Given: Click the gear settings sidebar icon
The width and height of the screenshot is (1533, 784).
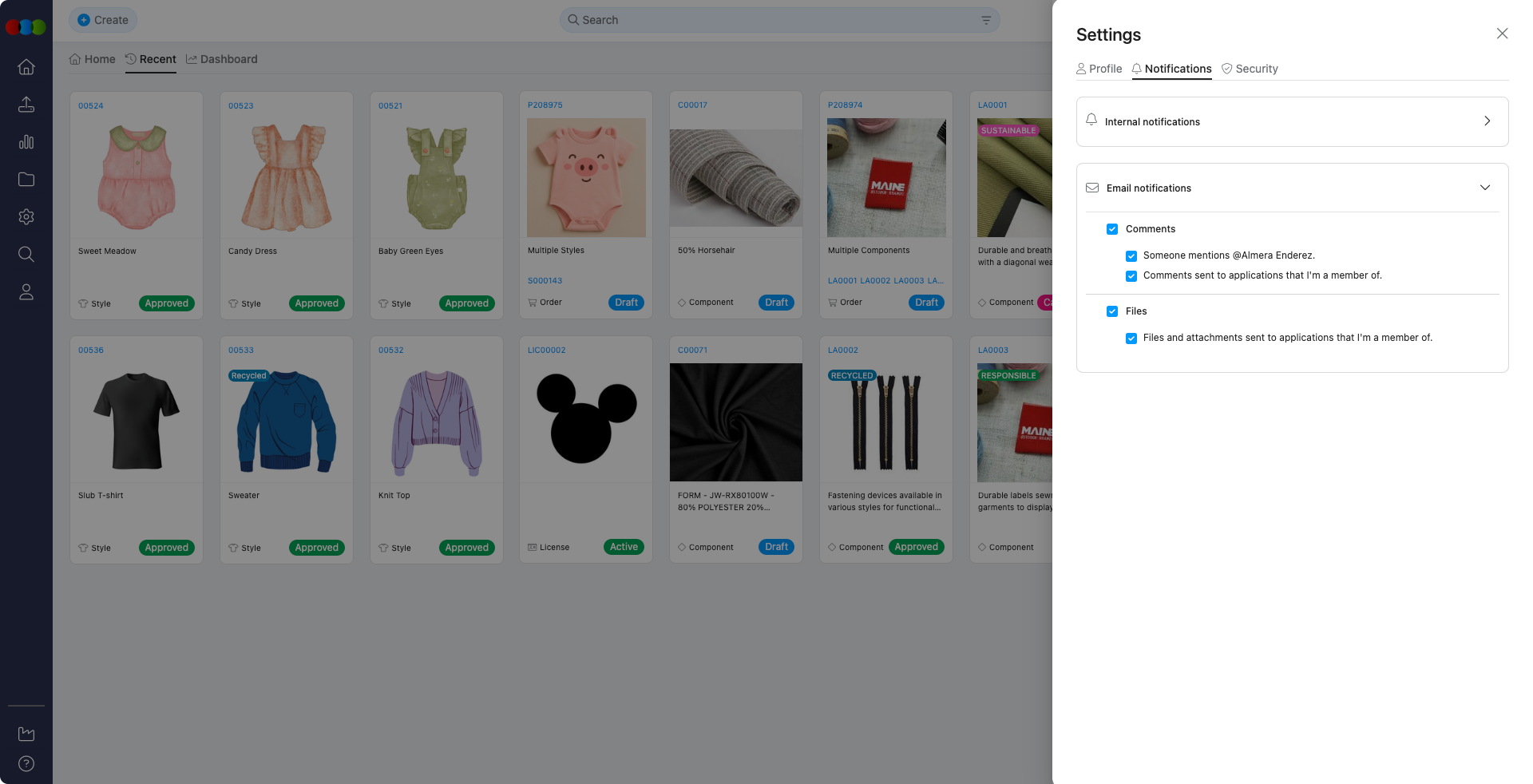Looking at the screenshot, I should tap(26, 217).
